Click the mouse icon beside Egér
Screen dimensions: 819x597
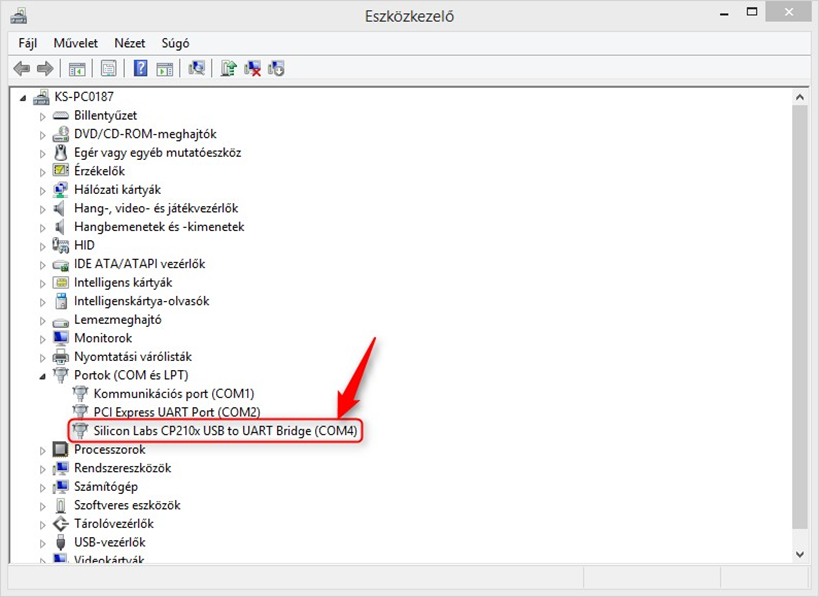pyautogui.click(x=61, y=153)
